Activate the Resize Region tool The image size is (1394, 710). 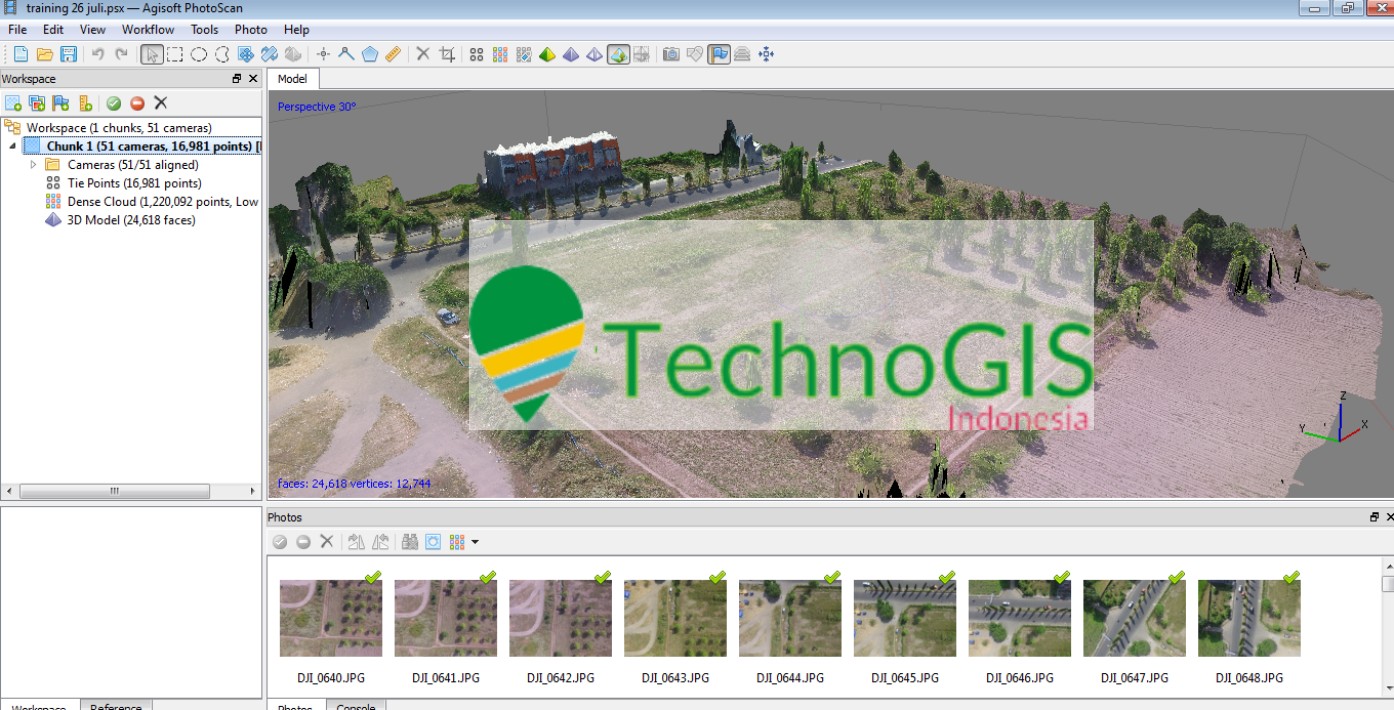click(x=246, y=54)
